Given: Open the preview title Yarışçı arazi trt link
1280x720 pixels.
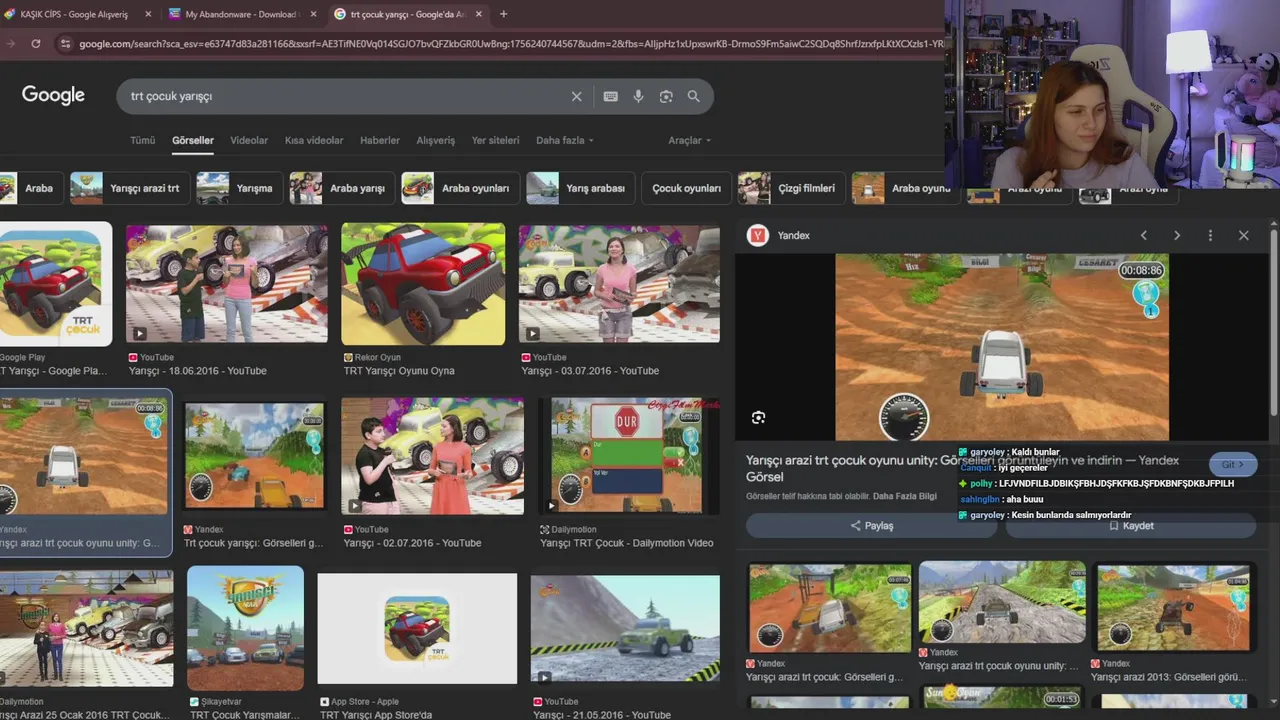Looking at the screenshot, I should 962,468.
